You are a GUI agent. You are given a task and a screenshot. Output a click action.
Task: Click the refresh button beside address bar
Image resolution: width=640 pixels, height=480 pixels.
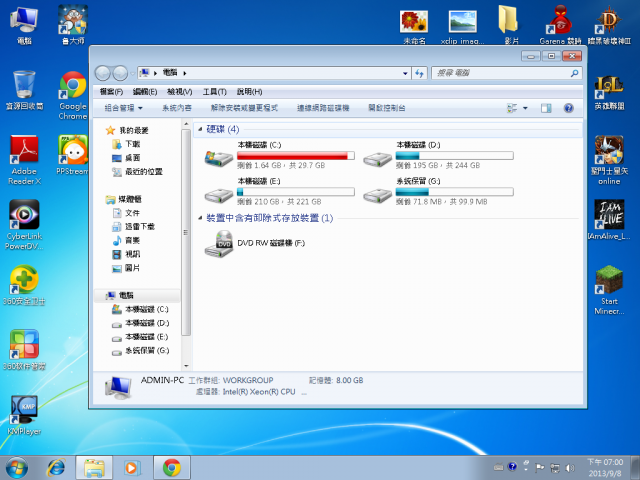tap(419, 73)
